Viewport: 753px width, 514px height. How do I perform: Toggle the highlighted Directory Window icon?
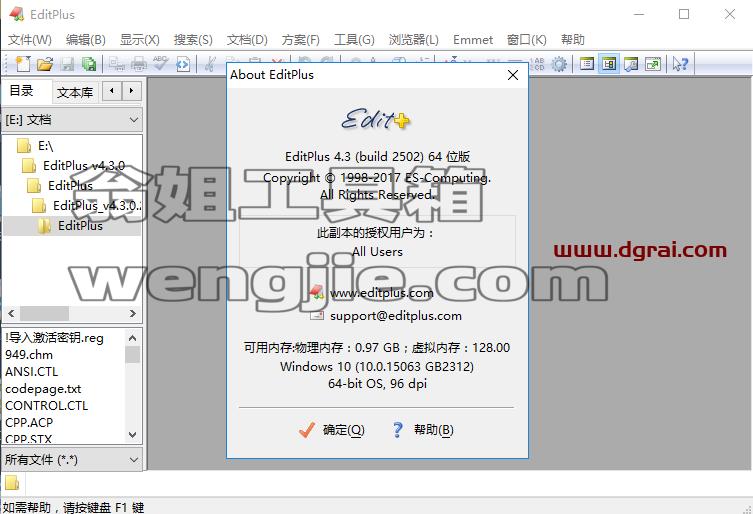click(608, 64)
